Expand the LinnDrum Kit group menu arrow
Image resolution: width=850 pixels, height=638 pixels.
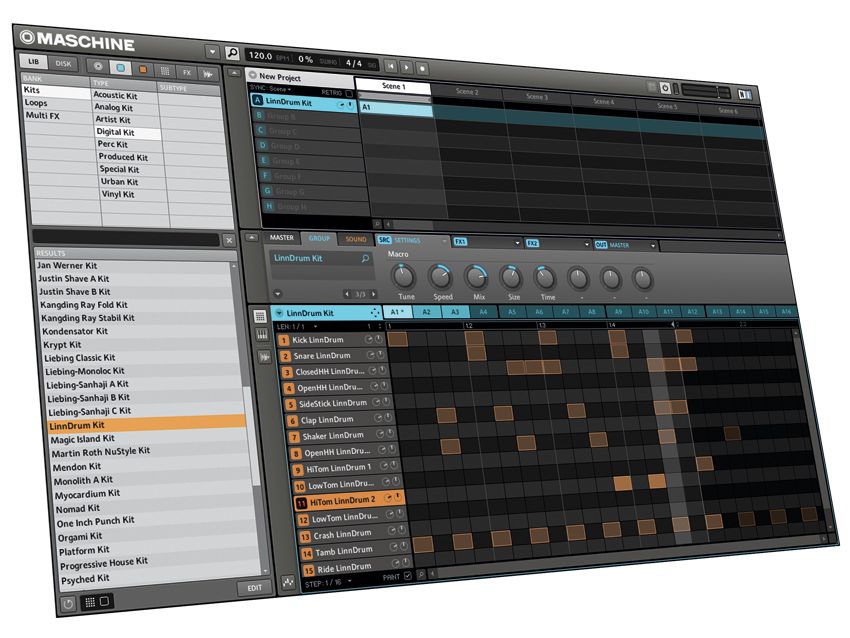tap(279, 313)
